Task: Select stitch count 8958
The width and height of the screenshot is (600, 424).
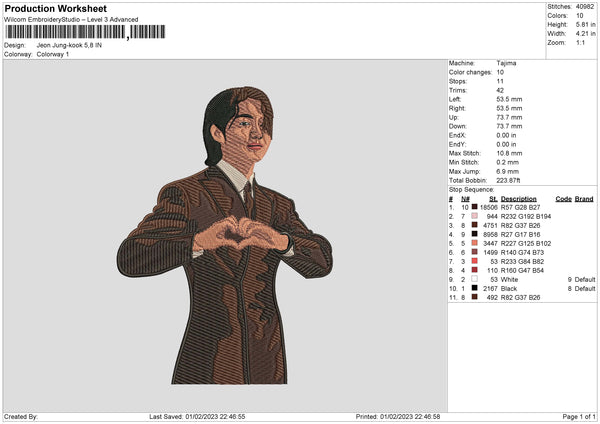Action: click(x=490, y=235)
